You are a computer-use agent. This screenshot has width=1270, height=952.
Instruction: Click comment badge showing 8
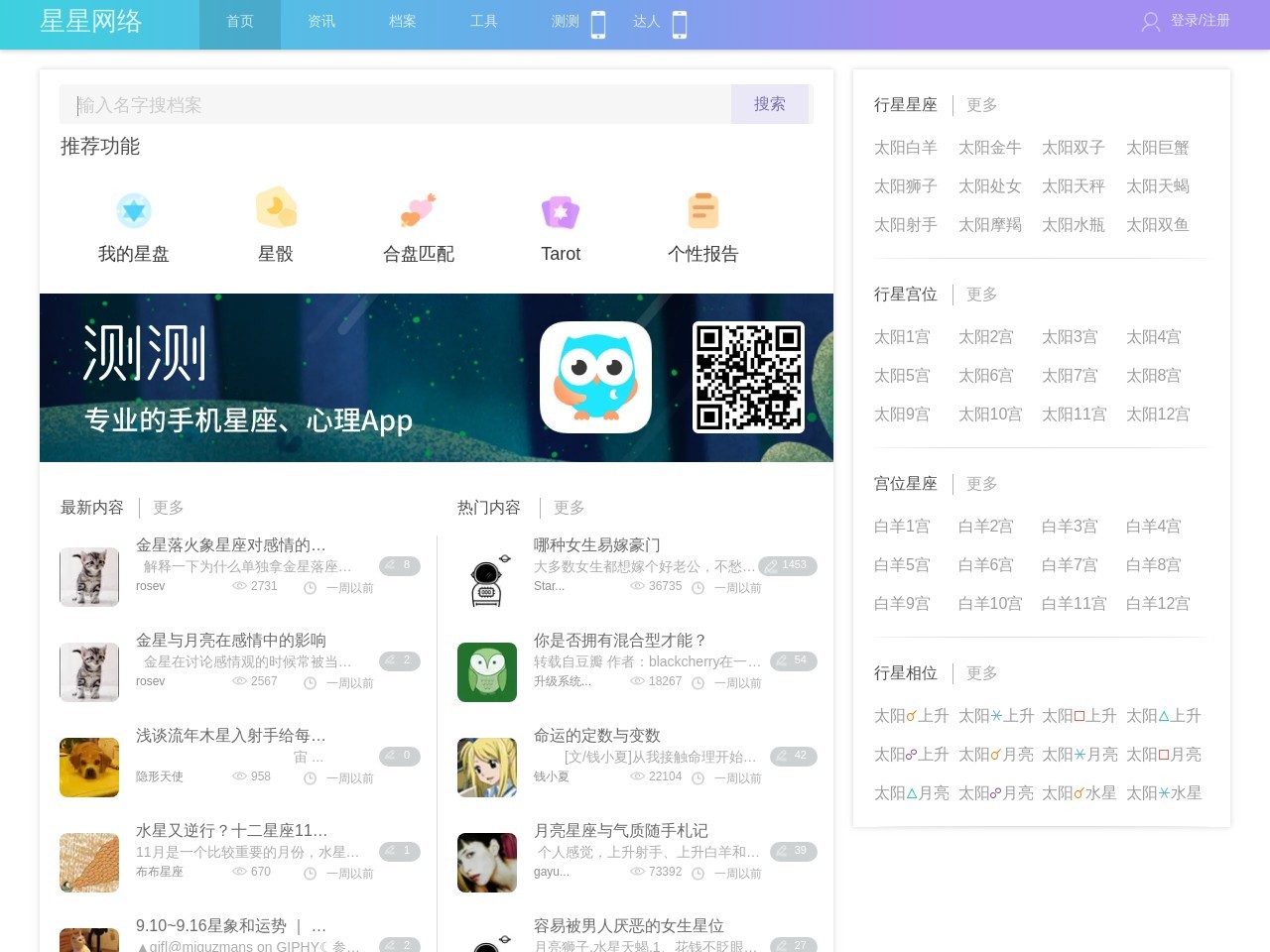pos(400,565)
